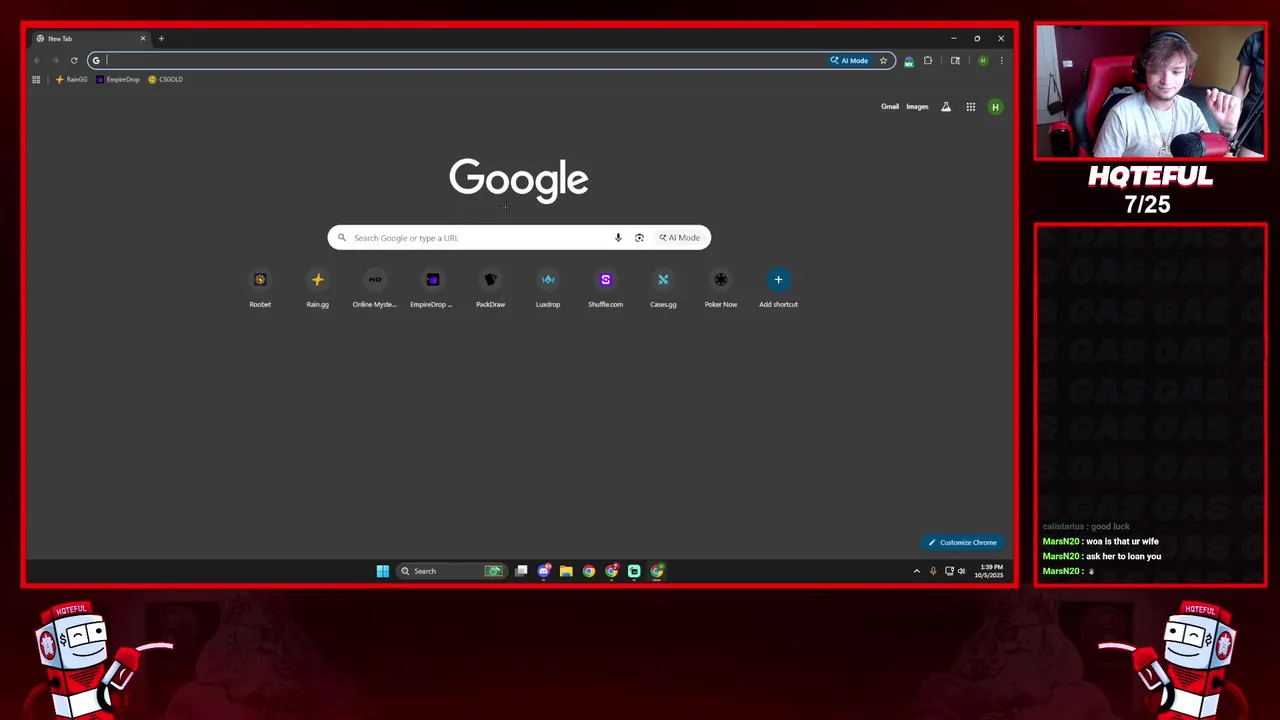
Task: Click the Windows taskbar Search box
Action: [x=450, y=571]
